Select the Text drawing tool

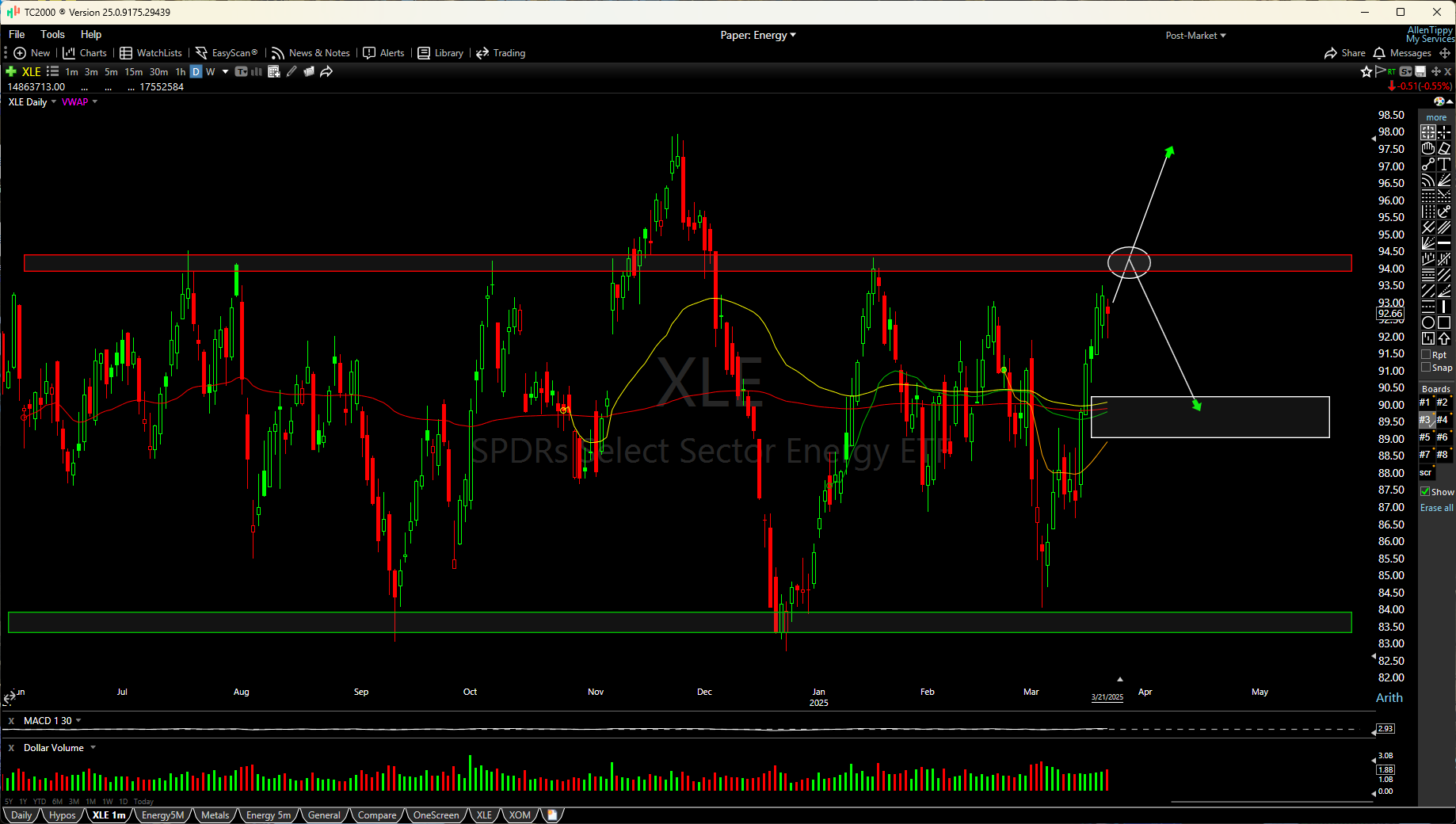(1444, 163)
